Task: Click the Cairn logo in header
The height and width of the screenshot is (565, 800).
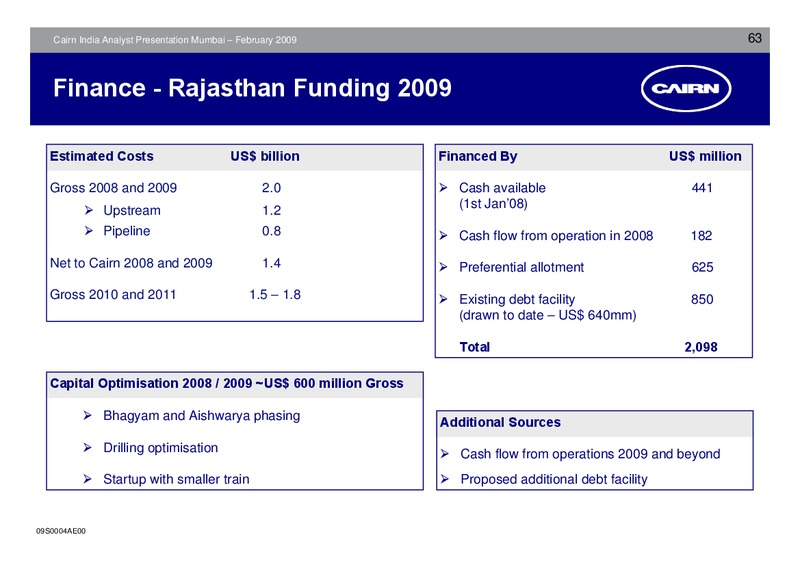Action: click(x=686, y=88)
